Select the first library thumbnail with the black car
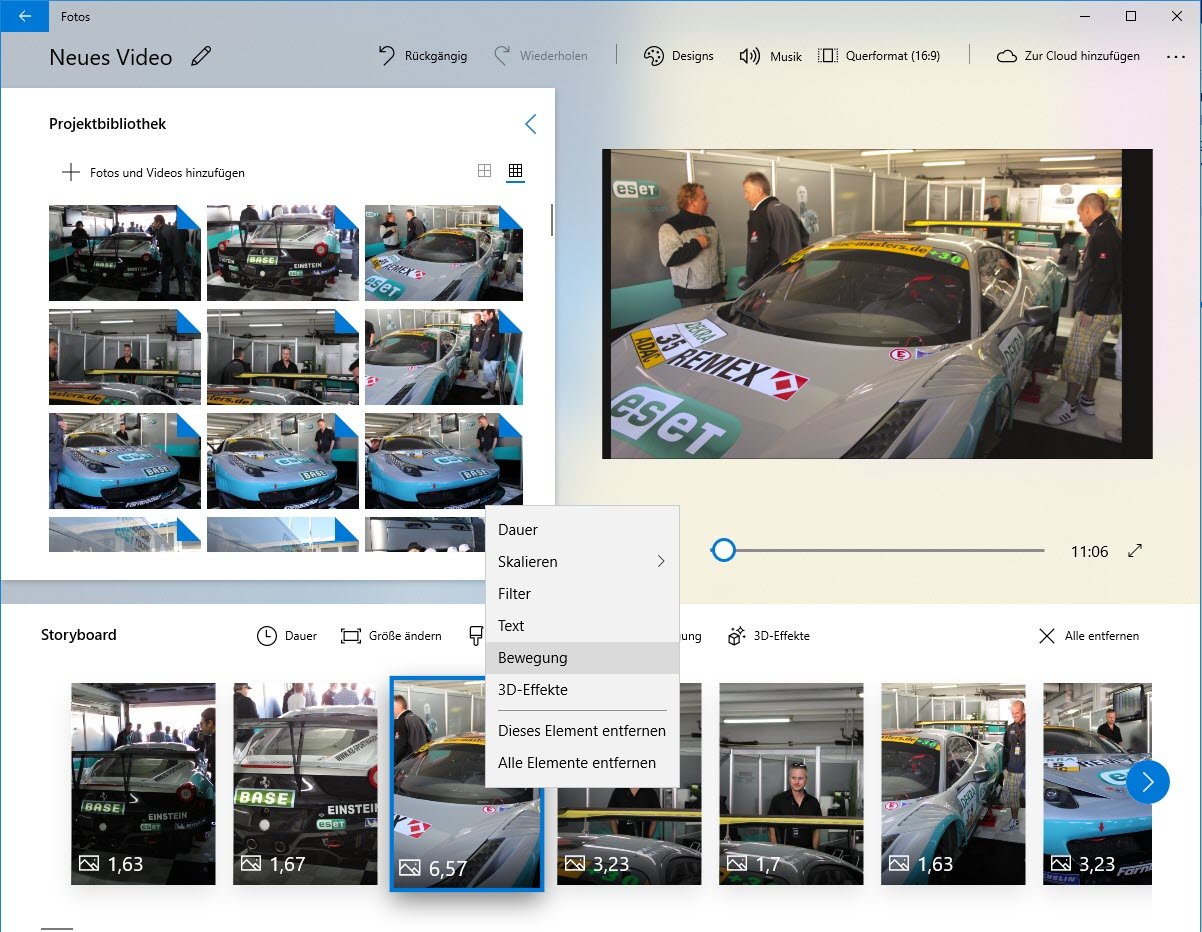This screenshot has height=932, width=1202. [125, 253]
